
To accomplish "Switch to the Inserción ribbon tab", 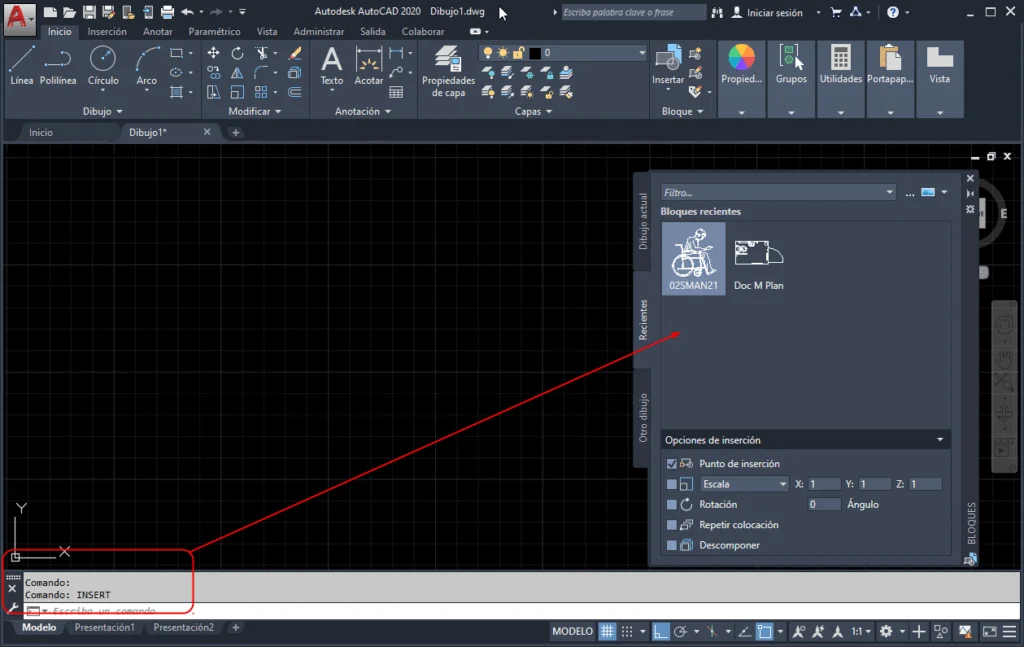I will click(x=109, y=31).
